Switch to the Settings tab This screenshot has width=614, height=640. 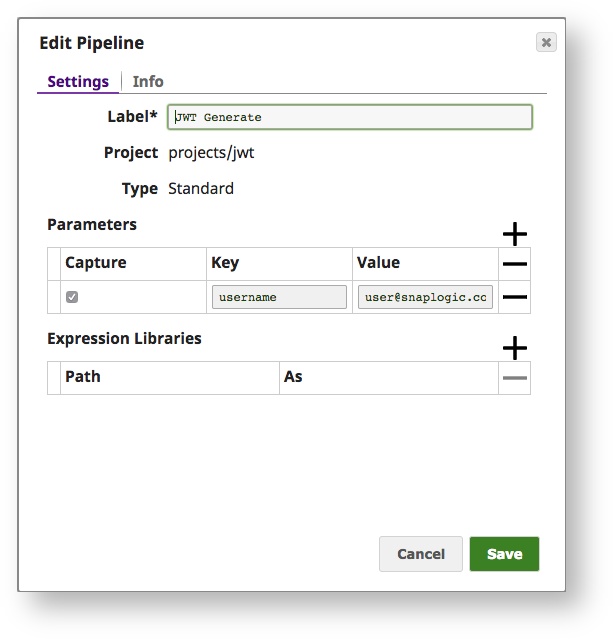[x=78, y=82]
